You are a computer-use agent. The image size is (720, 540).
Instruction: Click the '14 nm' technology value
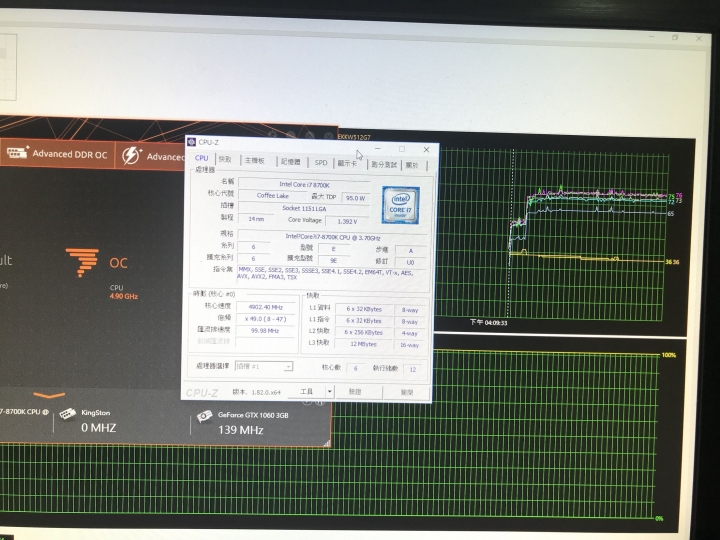(256, 219)
